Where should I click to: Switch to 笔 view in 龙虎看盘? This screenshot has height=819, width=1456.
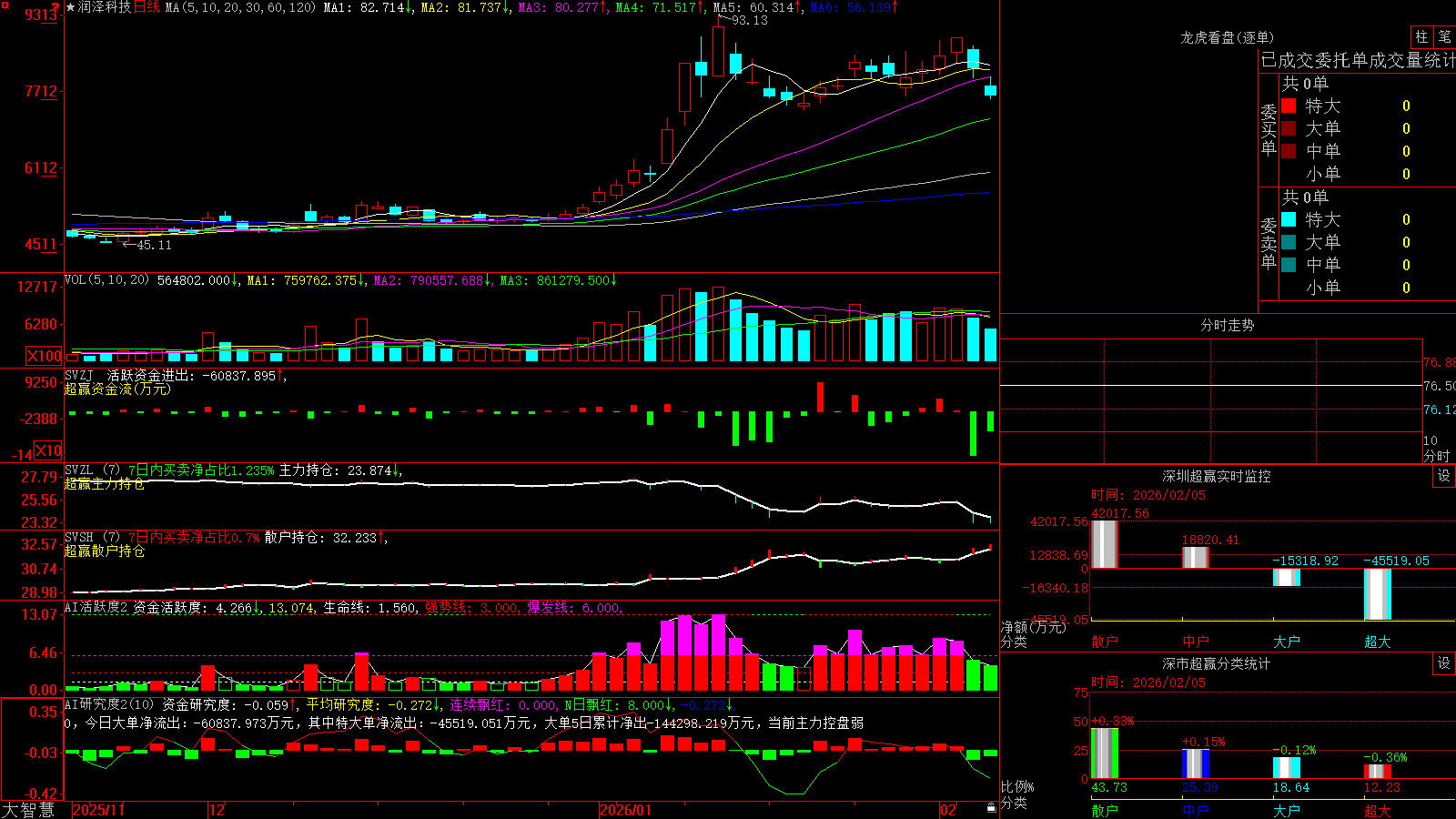click(1444, 36)
